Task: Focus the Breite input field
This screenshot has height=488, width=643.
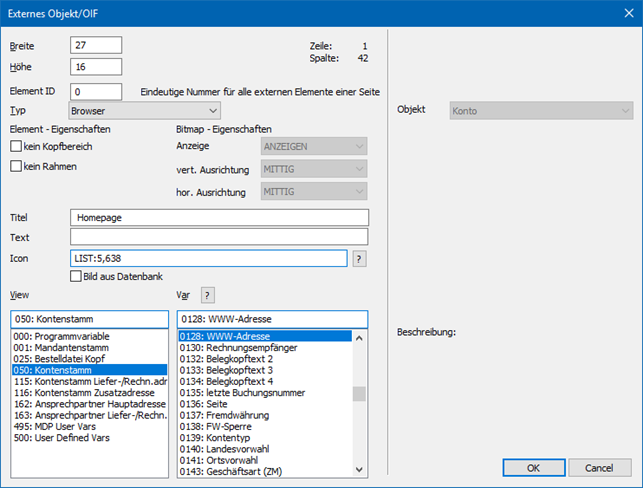Action: pos(96,45)
